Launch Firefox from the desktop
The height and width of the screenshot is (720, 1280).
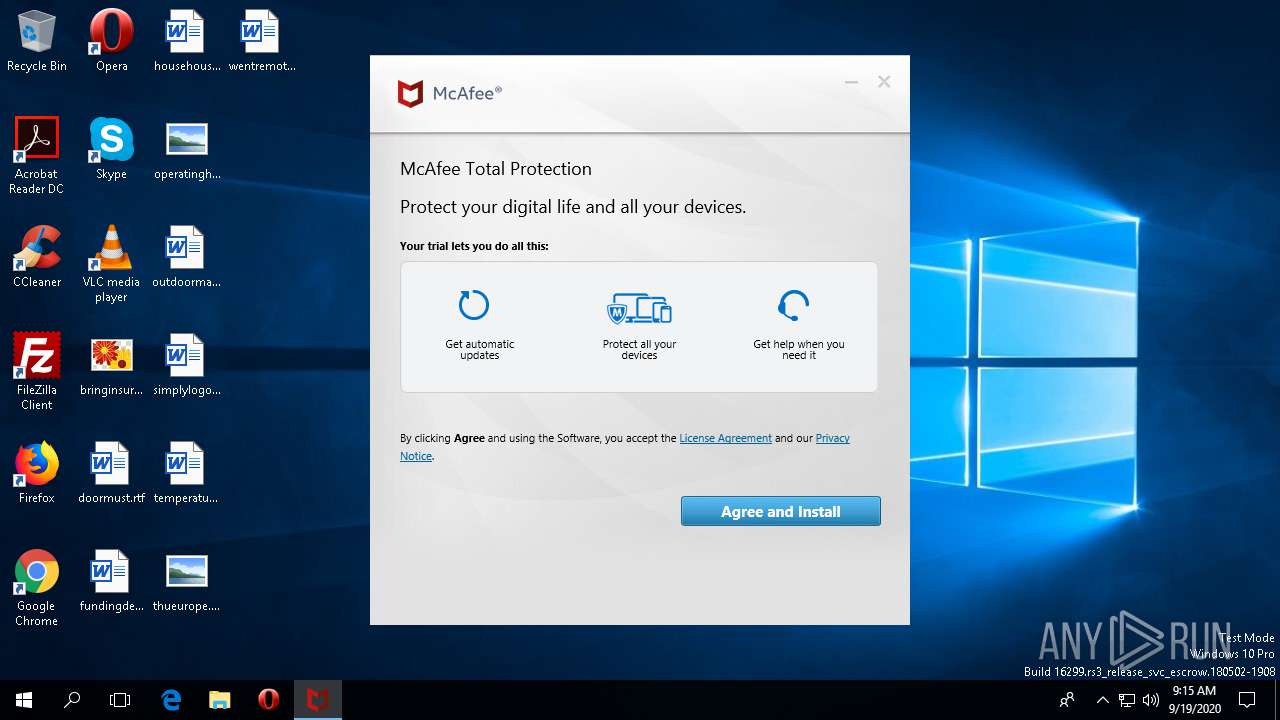coord(37,473)
